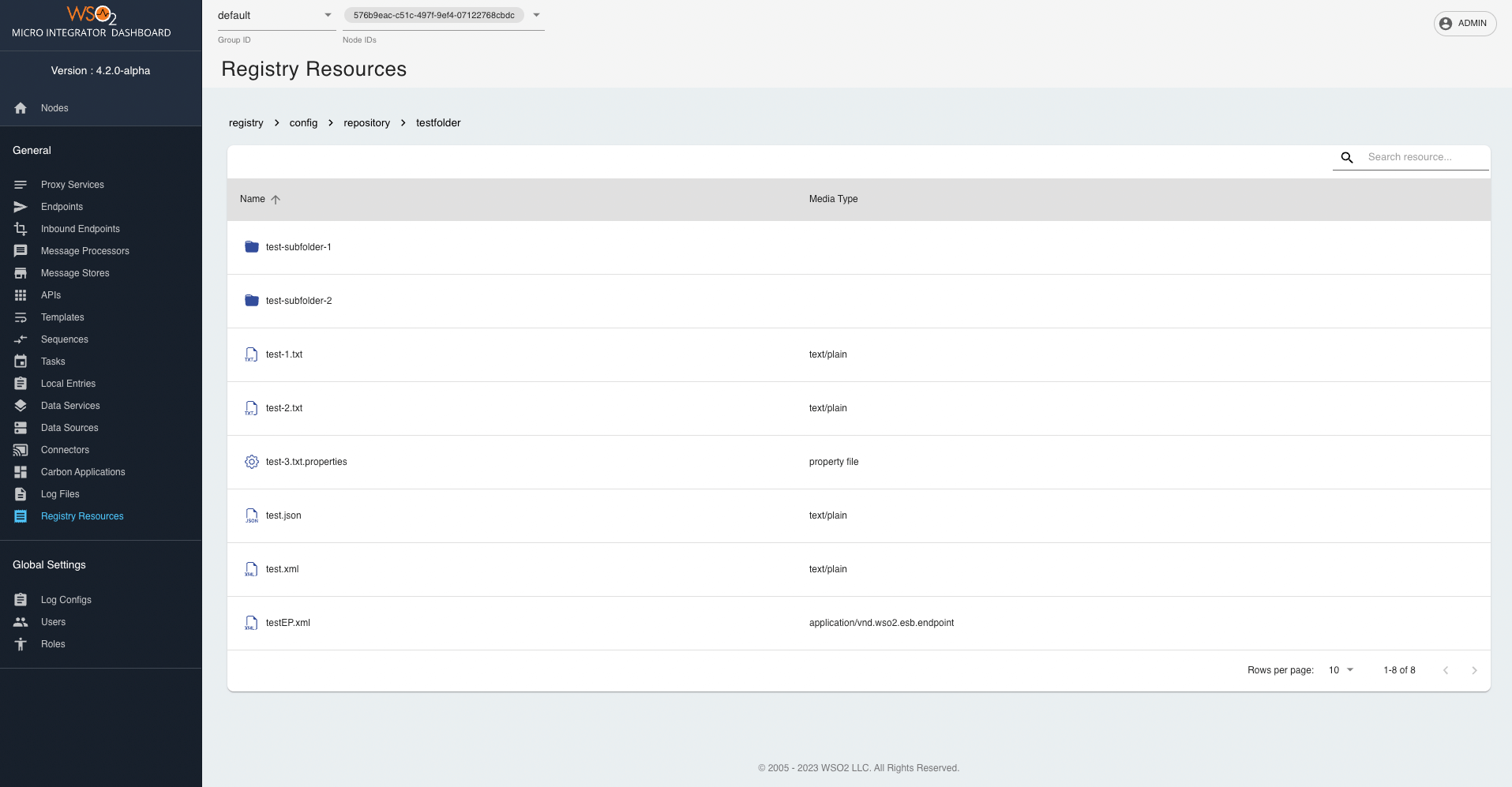Open the ADMIN user menu
Viewport: 1512px width, 787px height.
pos(1465,23)
